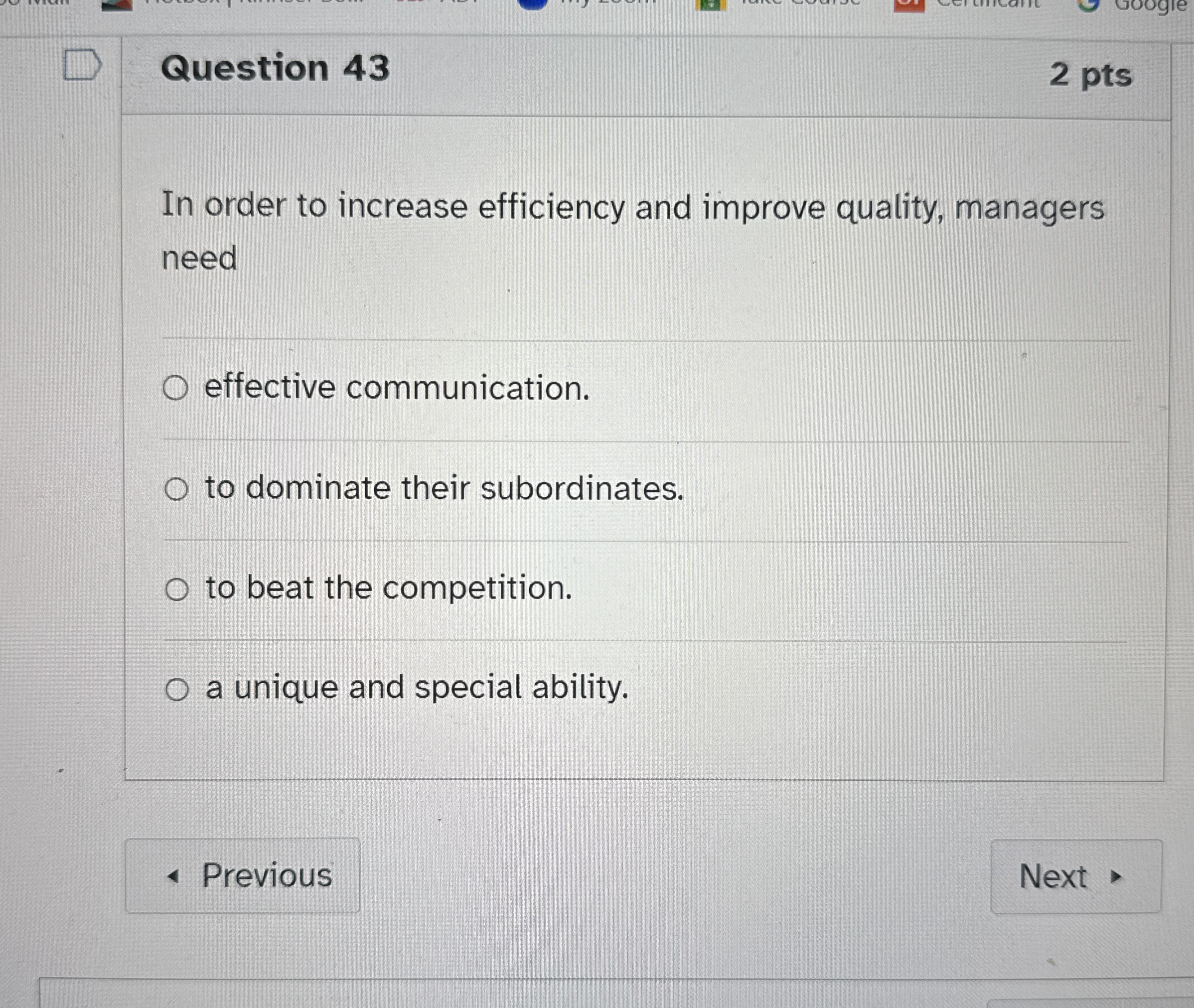This screenshot has width=1194, height=1008.
Task: Choose 'a unique and special ability' option
Action: [x=178, y=689]
